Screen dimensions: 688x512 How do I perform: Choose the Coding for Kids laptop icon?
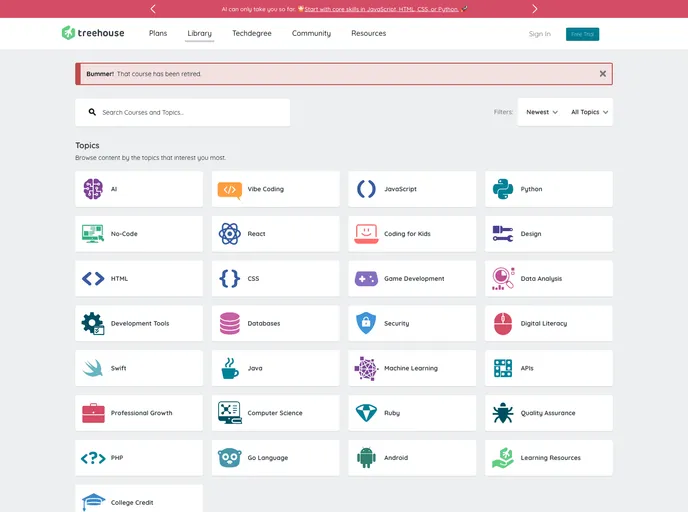coord(366,234)
